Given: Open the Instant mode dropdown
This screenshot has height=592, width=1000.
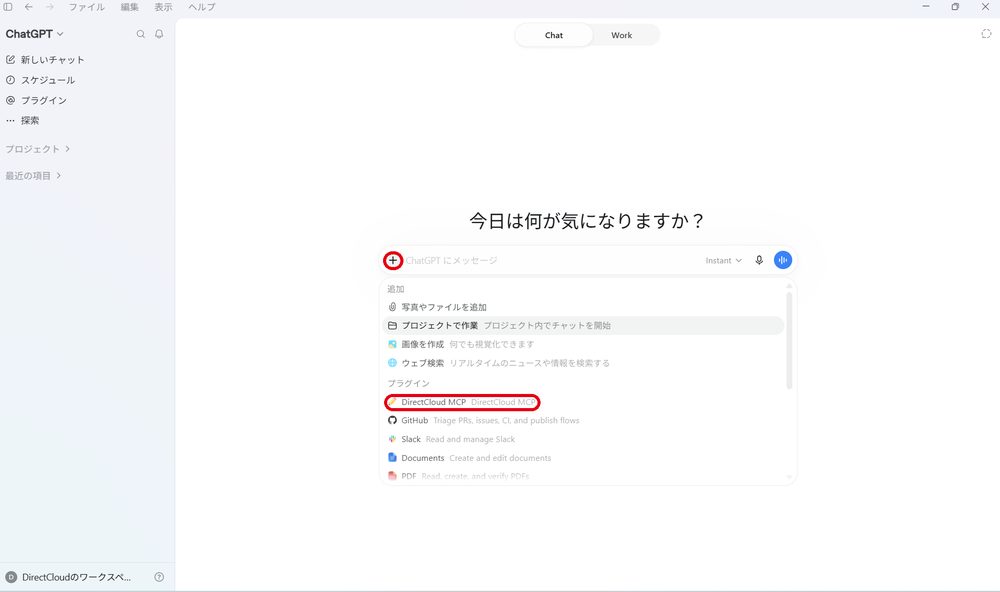Looking at the screenshot, I should (724, 260).
